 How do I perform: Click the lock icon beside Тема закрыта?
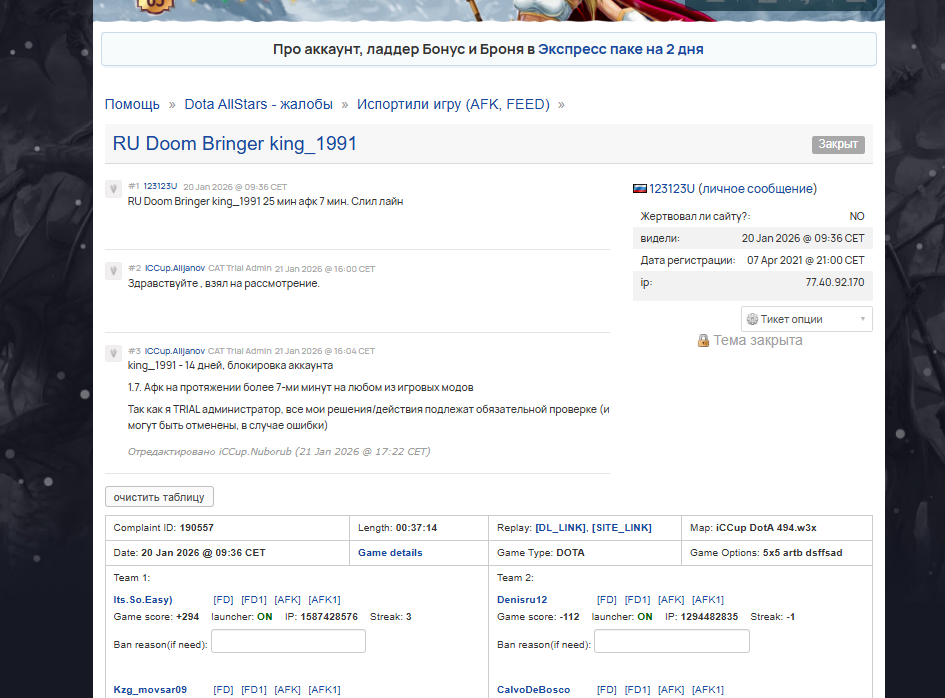(x=703, y=341)
